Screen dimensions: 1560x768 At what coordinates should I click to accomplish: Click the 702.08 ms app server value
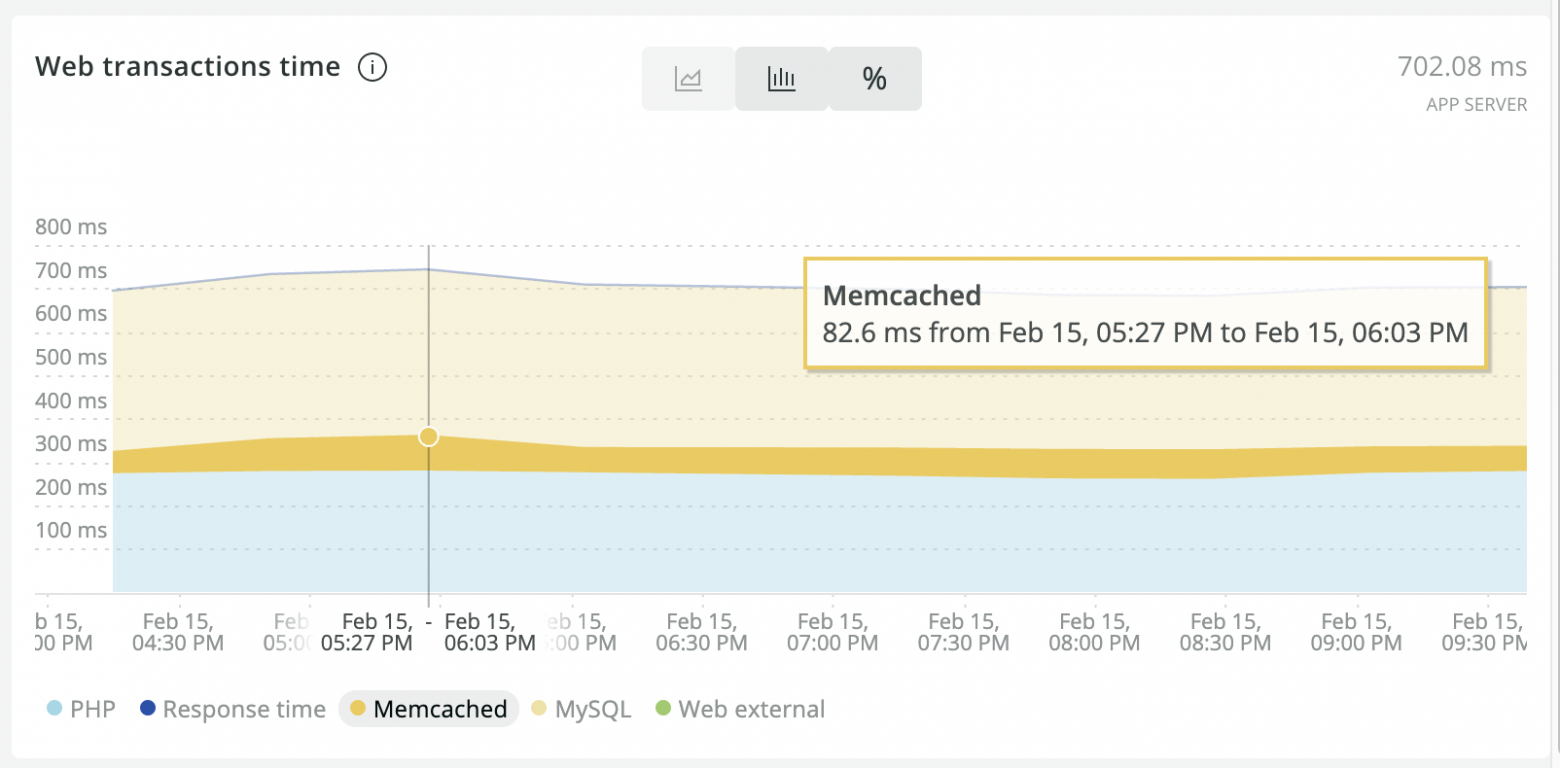pos(1461,67)
